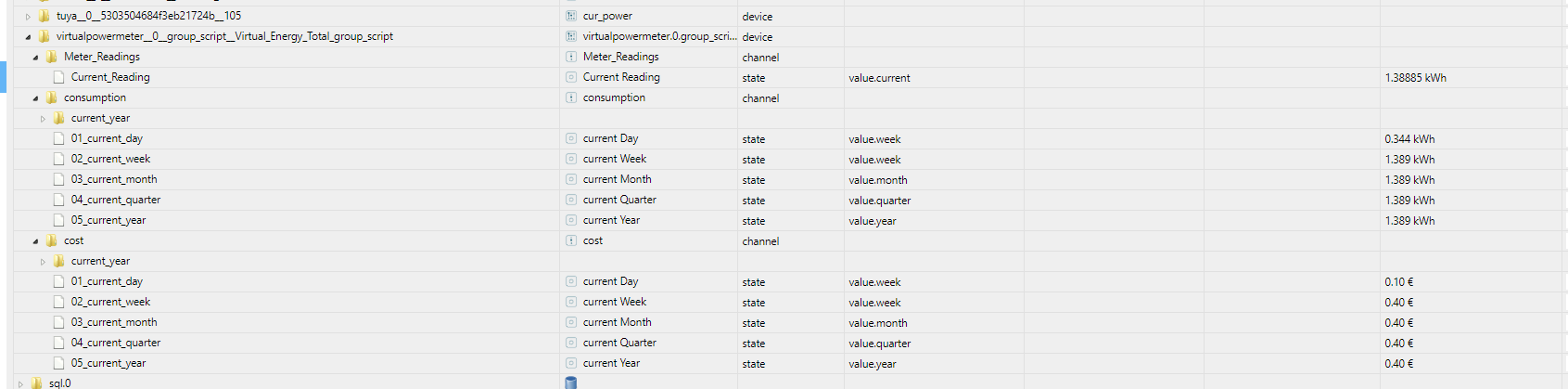Click the consumption folder icon
The width and height of the screenshot is (1568, 389).
point(52,97)
